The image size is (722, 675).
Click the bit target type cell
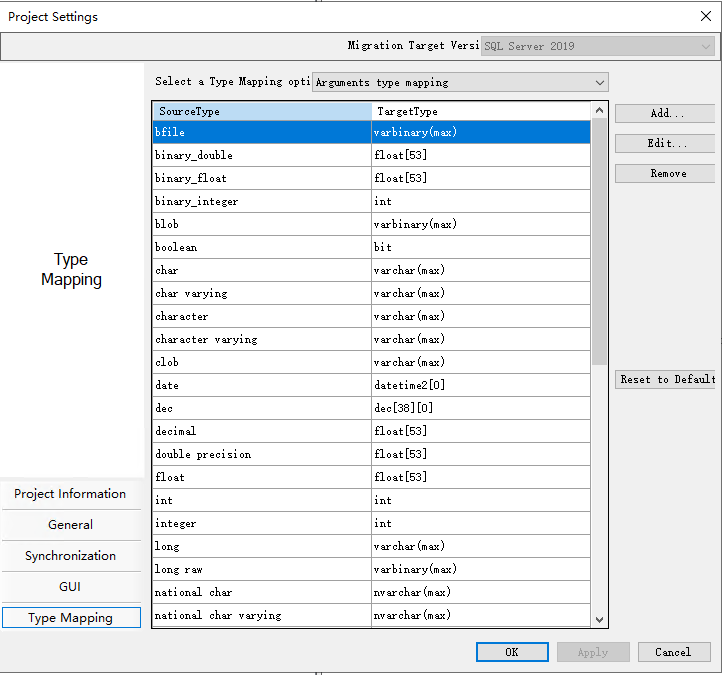(x=481, y=247)
